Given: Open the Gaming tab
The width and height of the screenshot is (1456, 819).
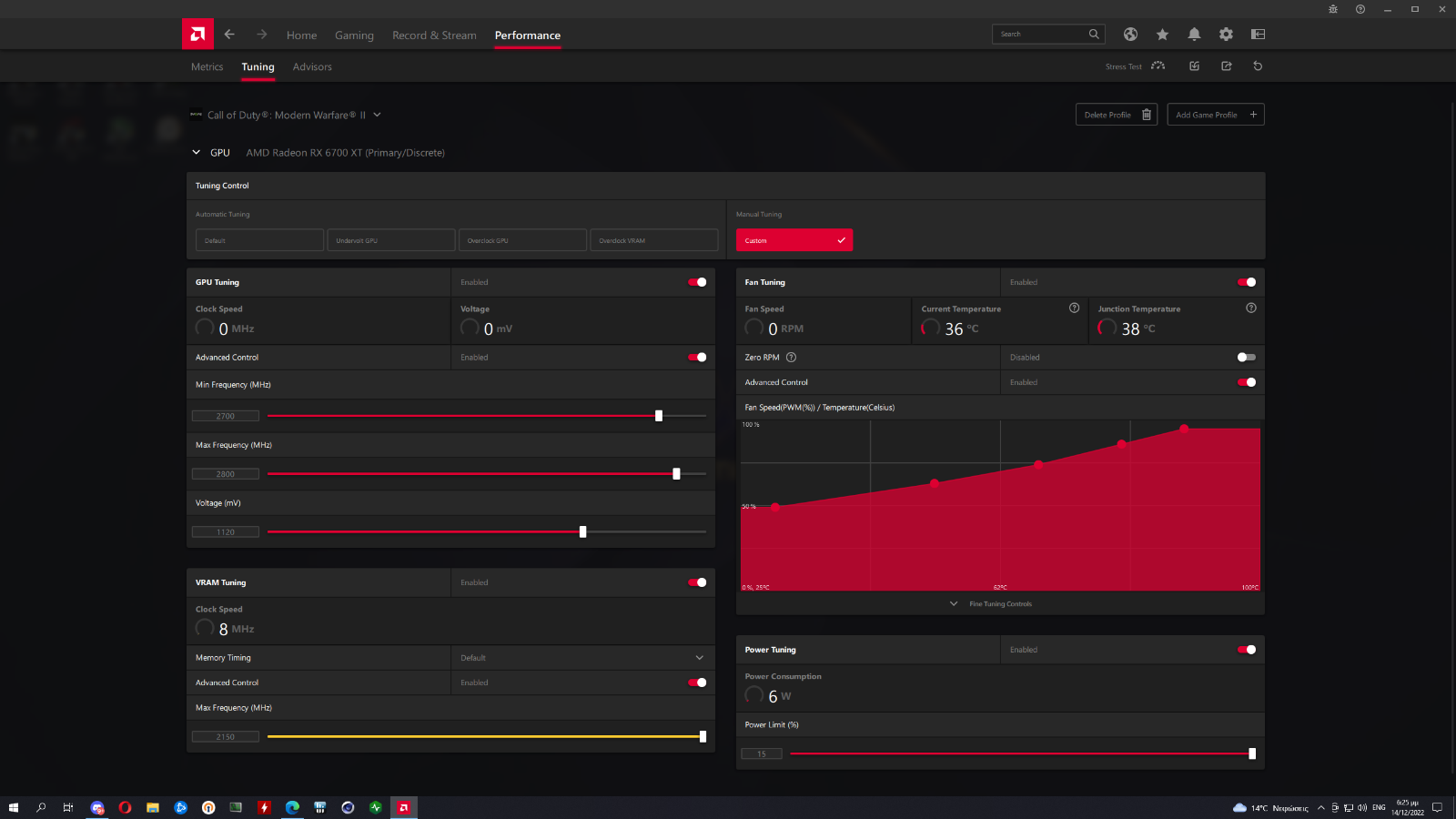Looking at the screenshot, I should 354,35.
